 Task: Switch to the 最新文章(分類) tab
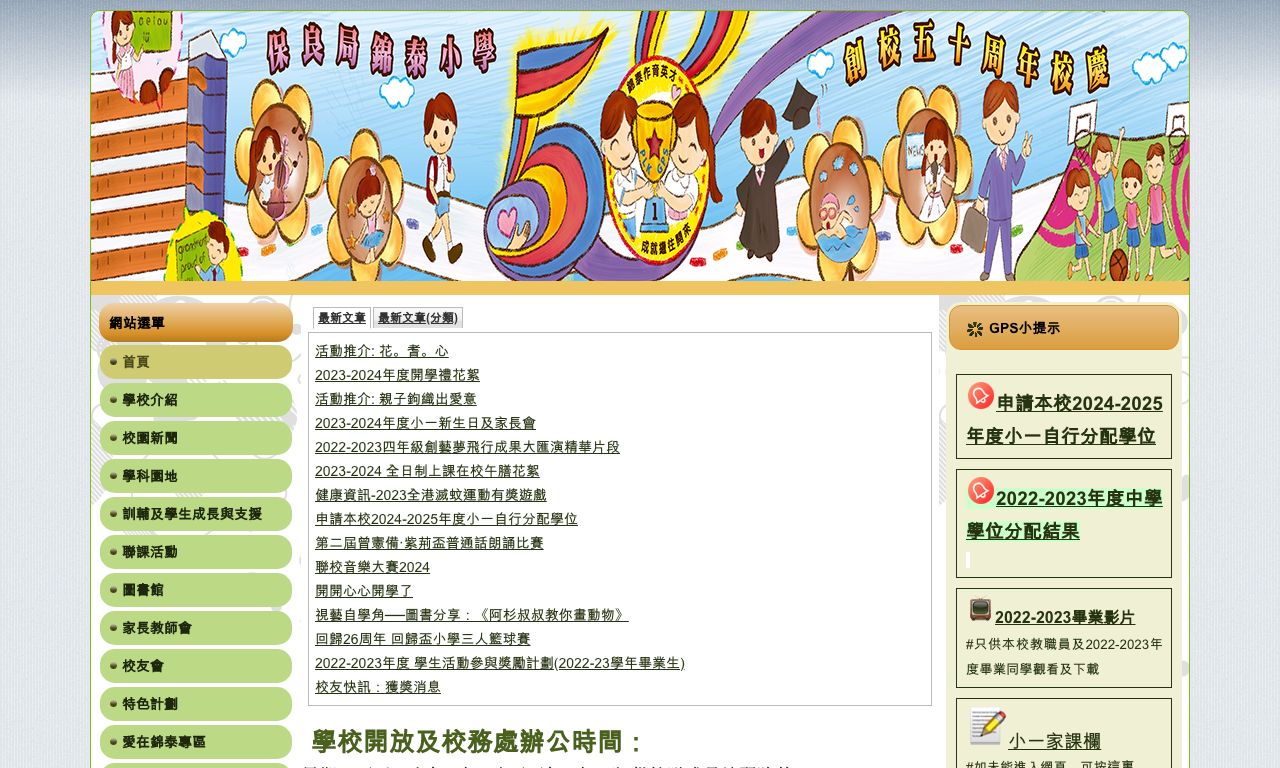(x=418, y=317)
